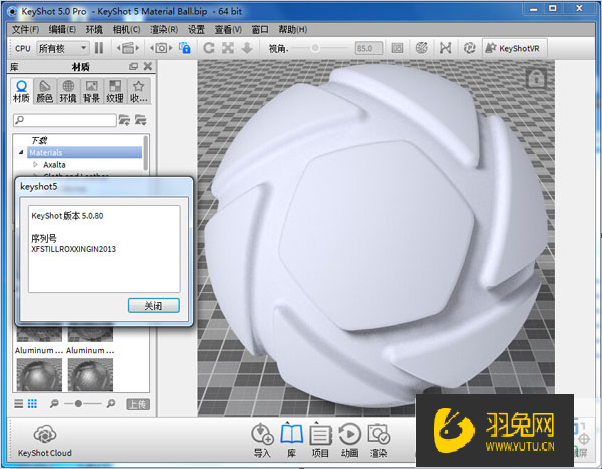602x469 pixels.
Task: Click the library search field
Action: pos(64,120)
